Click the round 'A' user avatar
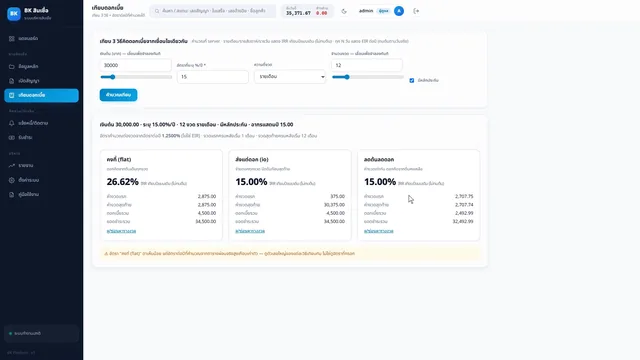Screen dimensions: 640x360 399,11
